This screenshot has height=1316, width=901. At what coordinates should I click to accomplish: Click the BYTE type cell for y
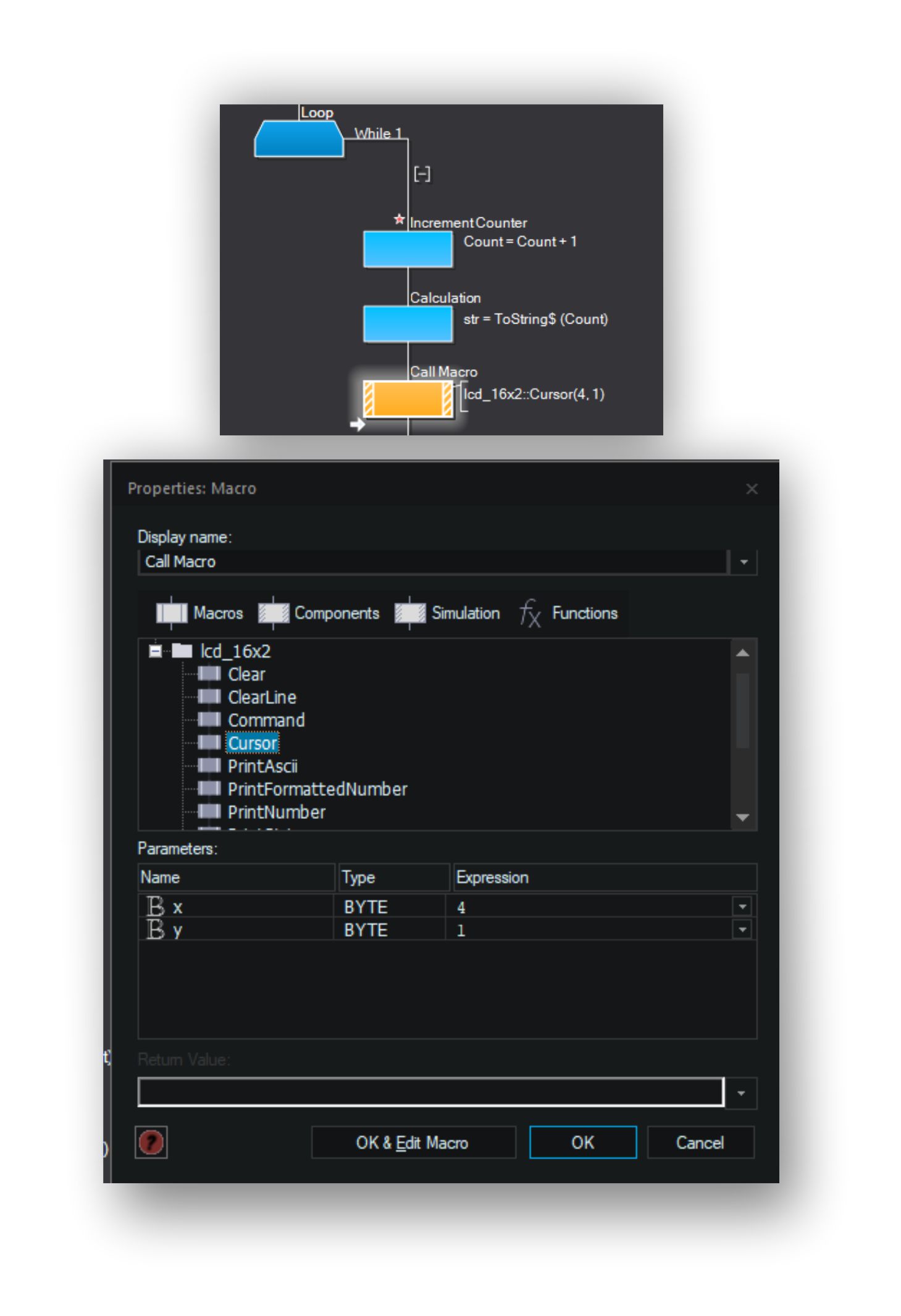tap(389, 929)
